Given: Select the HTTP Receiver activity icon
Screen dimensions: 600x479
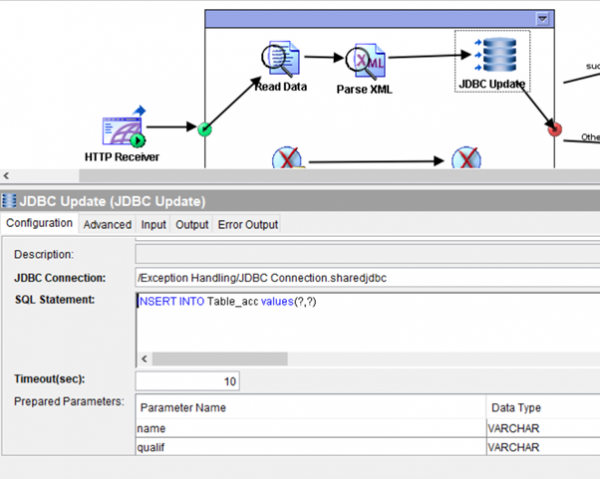Looking at the screenshot, I should (123, 128).
